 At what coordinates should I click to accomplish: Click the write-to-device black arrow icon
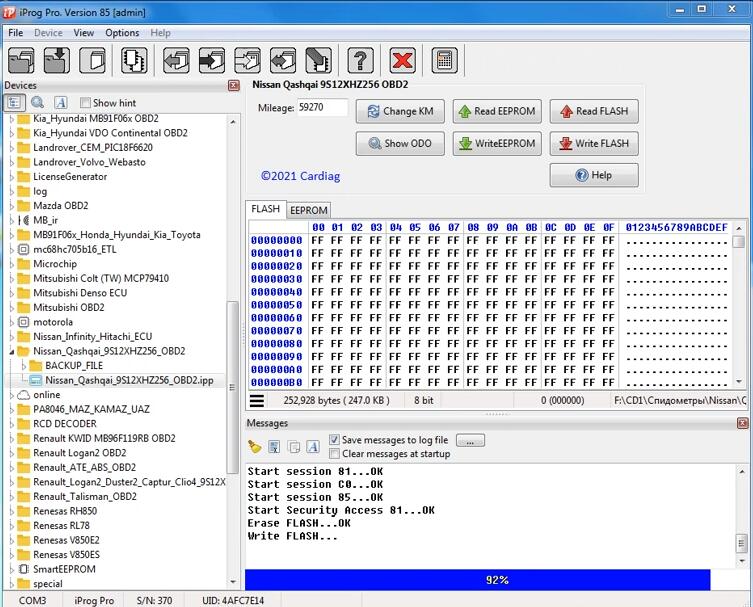[212, 61]
